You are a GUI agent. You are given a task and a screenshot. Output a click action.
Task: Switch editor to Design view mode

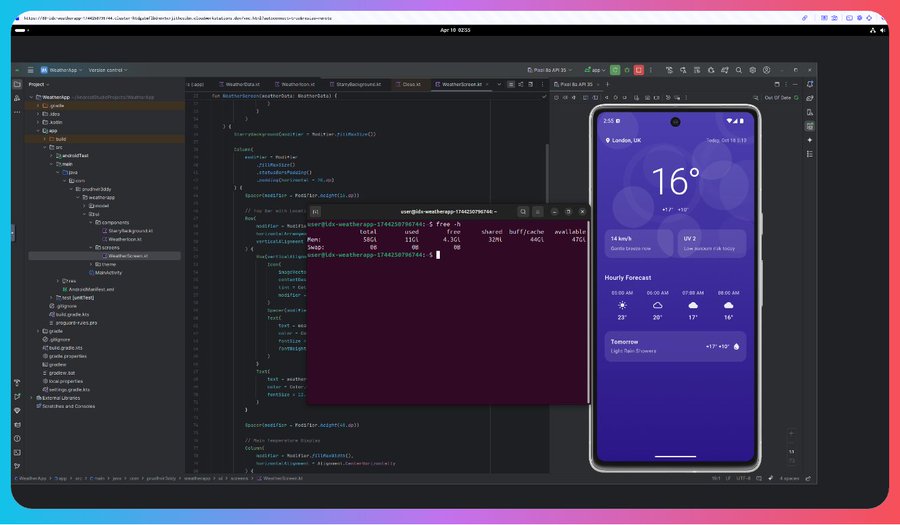pyautogui.click(x=530, y=84)
